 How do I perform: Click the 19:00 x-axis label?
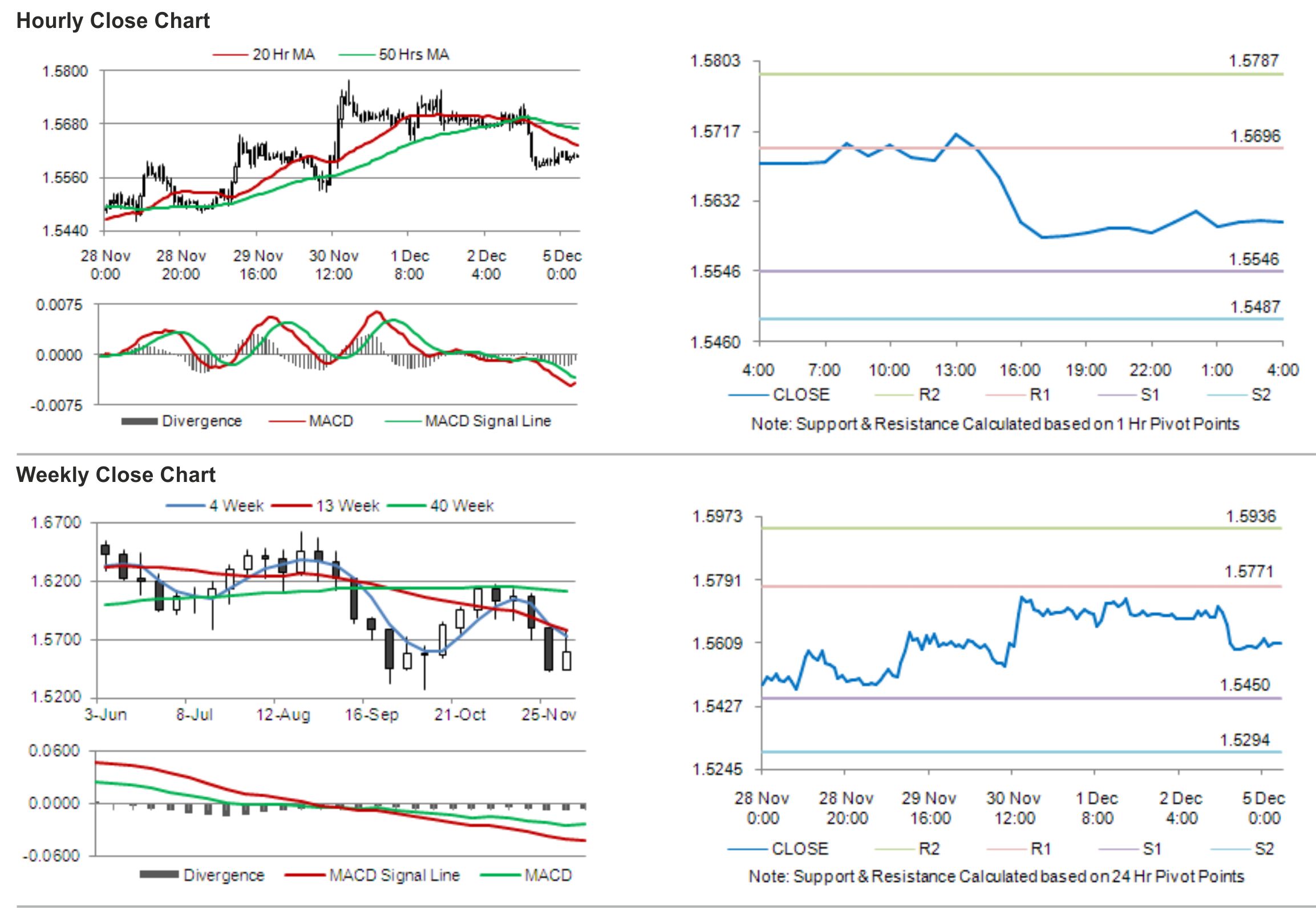click(x=1086, y=370)
